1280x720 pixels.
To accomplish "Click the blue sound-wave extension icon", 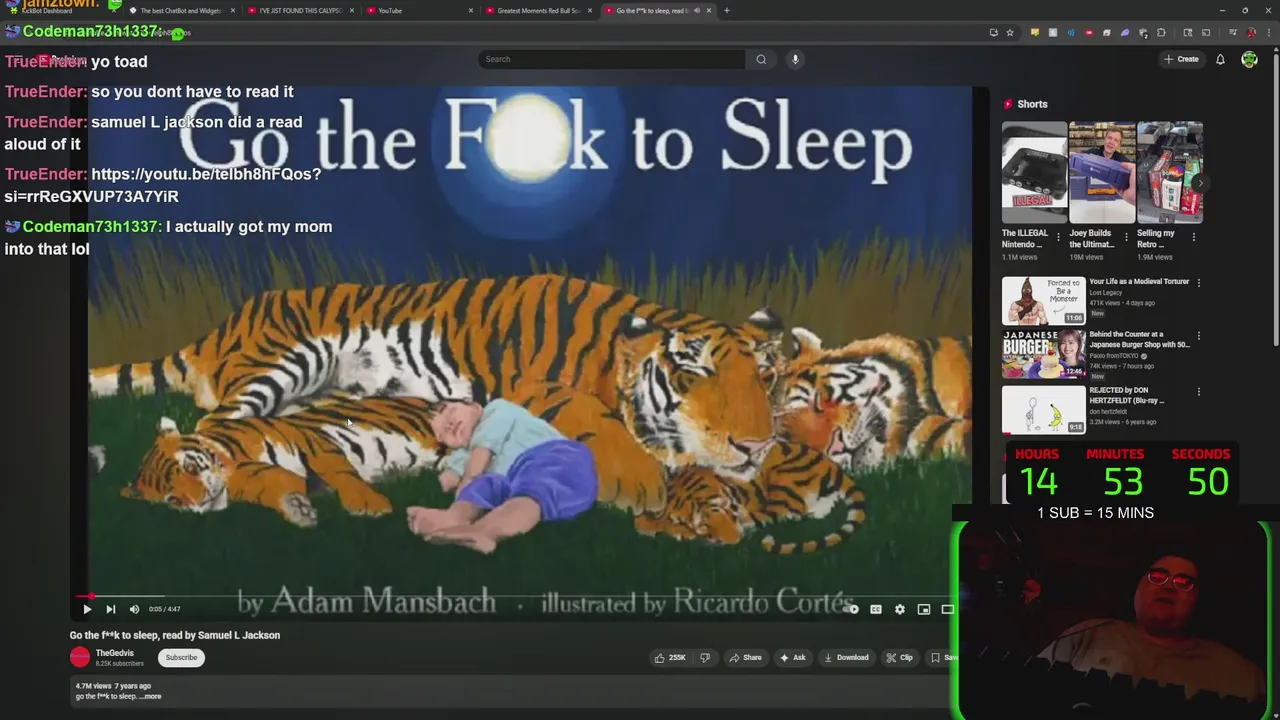I will [1071, 32].
